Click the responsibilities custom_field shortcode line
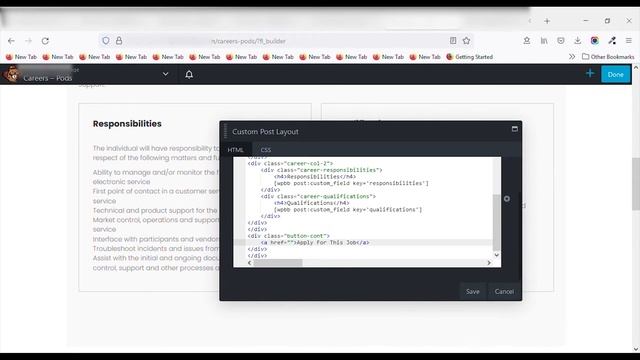Viewport: 640px width, 360px height. click(351, 183)
